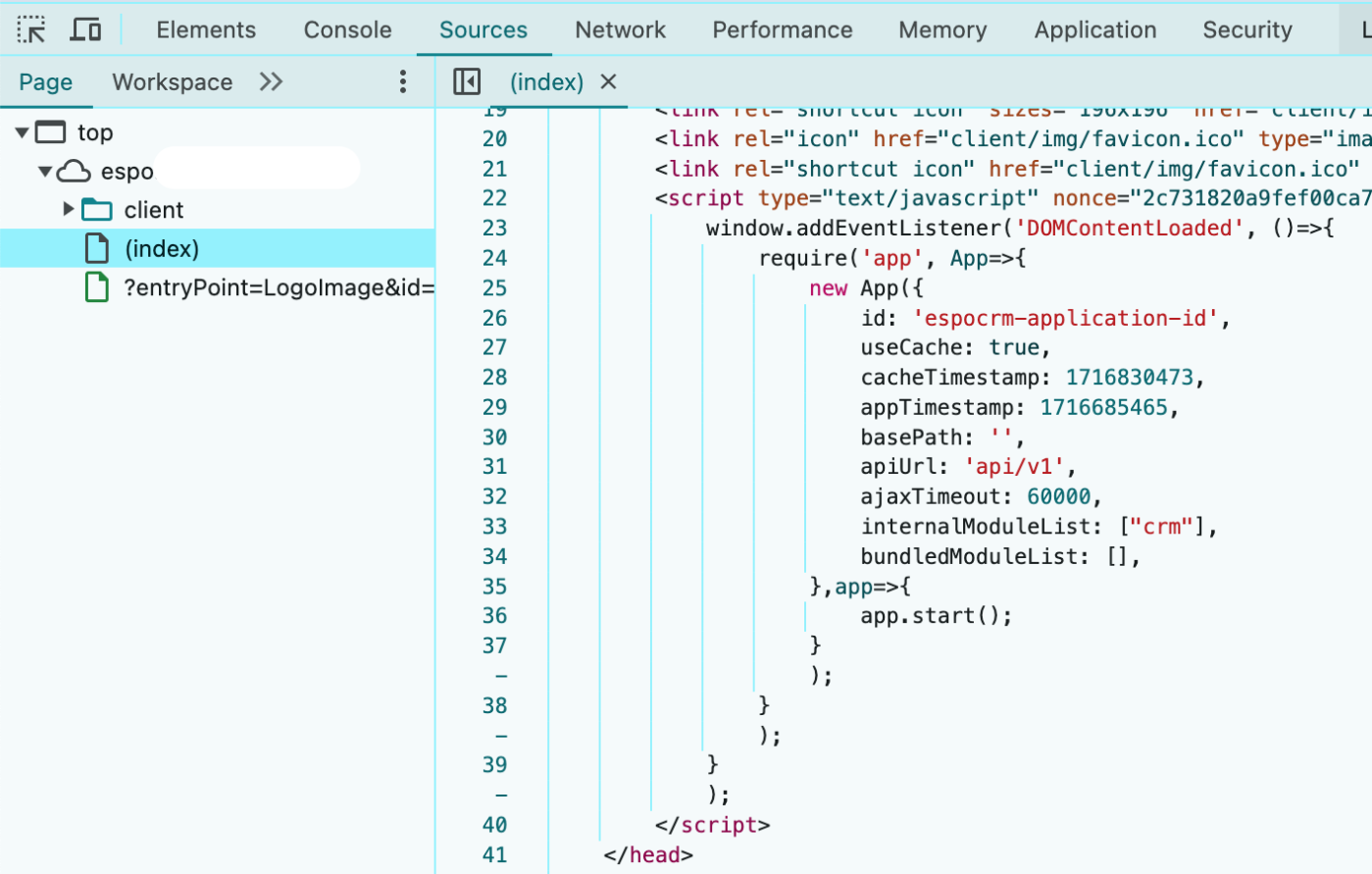Toggle the file navigator sidebar icon

point(467,82)
